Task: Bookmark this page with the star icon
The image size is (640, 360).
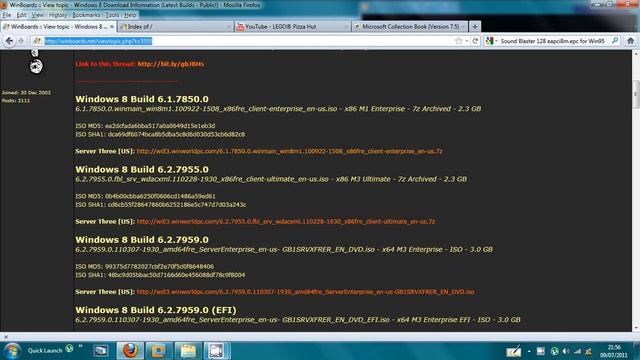Action: coord(458,41)
